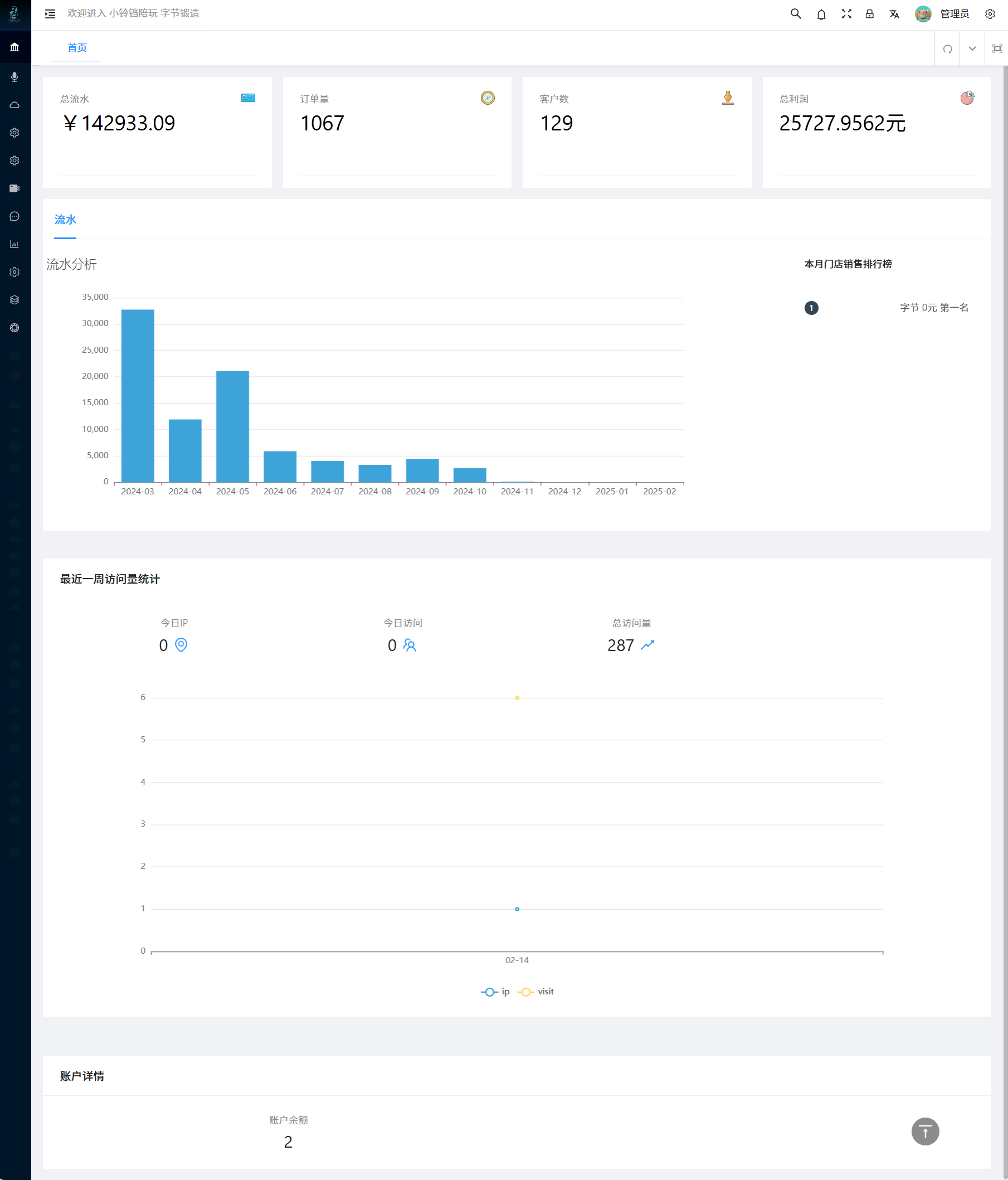Screen dimensions: 1008x1180
Task: Refresh the page with the reload icon
Action: coord(947,49)
